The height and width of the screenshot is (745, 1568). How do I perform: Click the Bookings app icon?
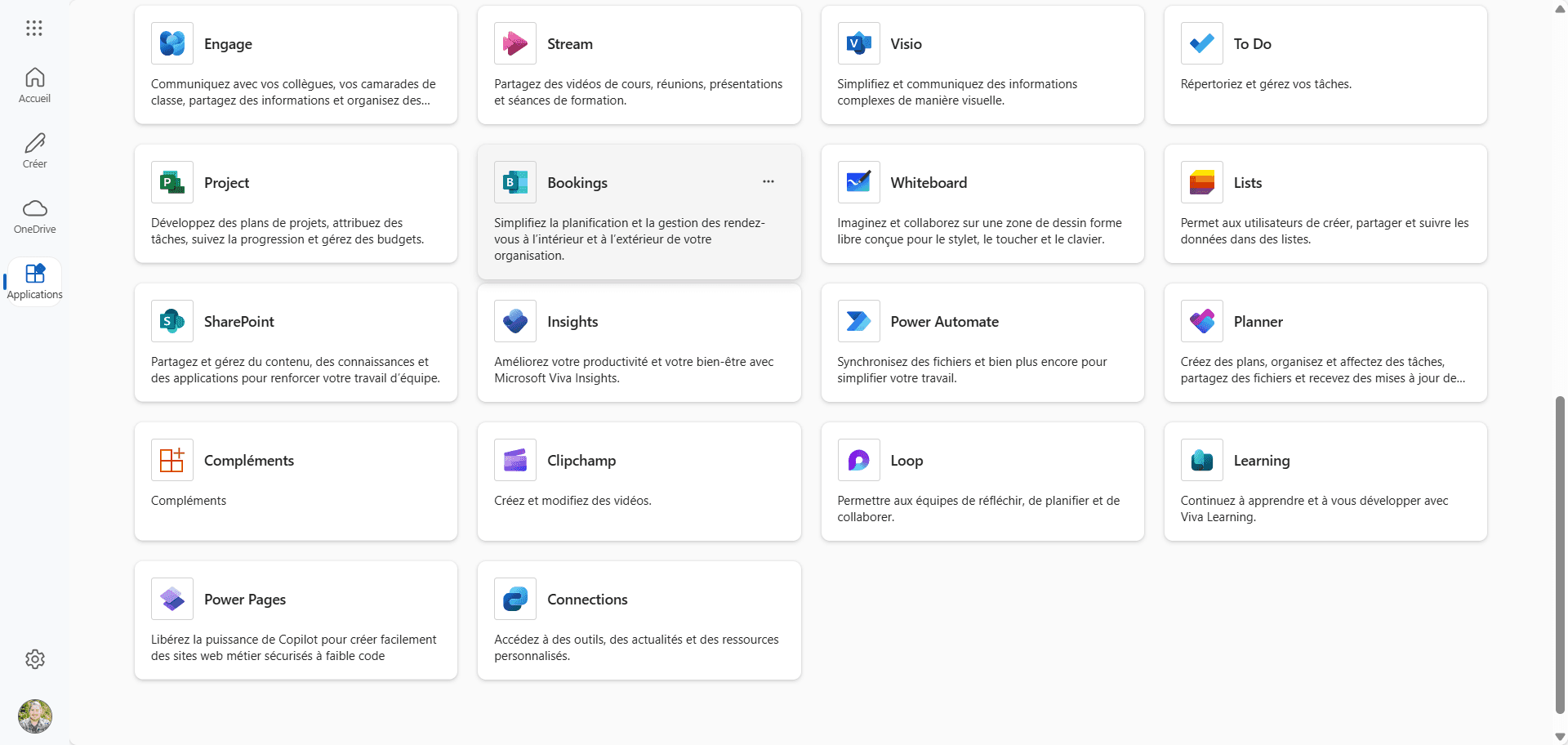pyautogui.click(x=515, y=182)
